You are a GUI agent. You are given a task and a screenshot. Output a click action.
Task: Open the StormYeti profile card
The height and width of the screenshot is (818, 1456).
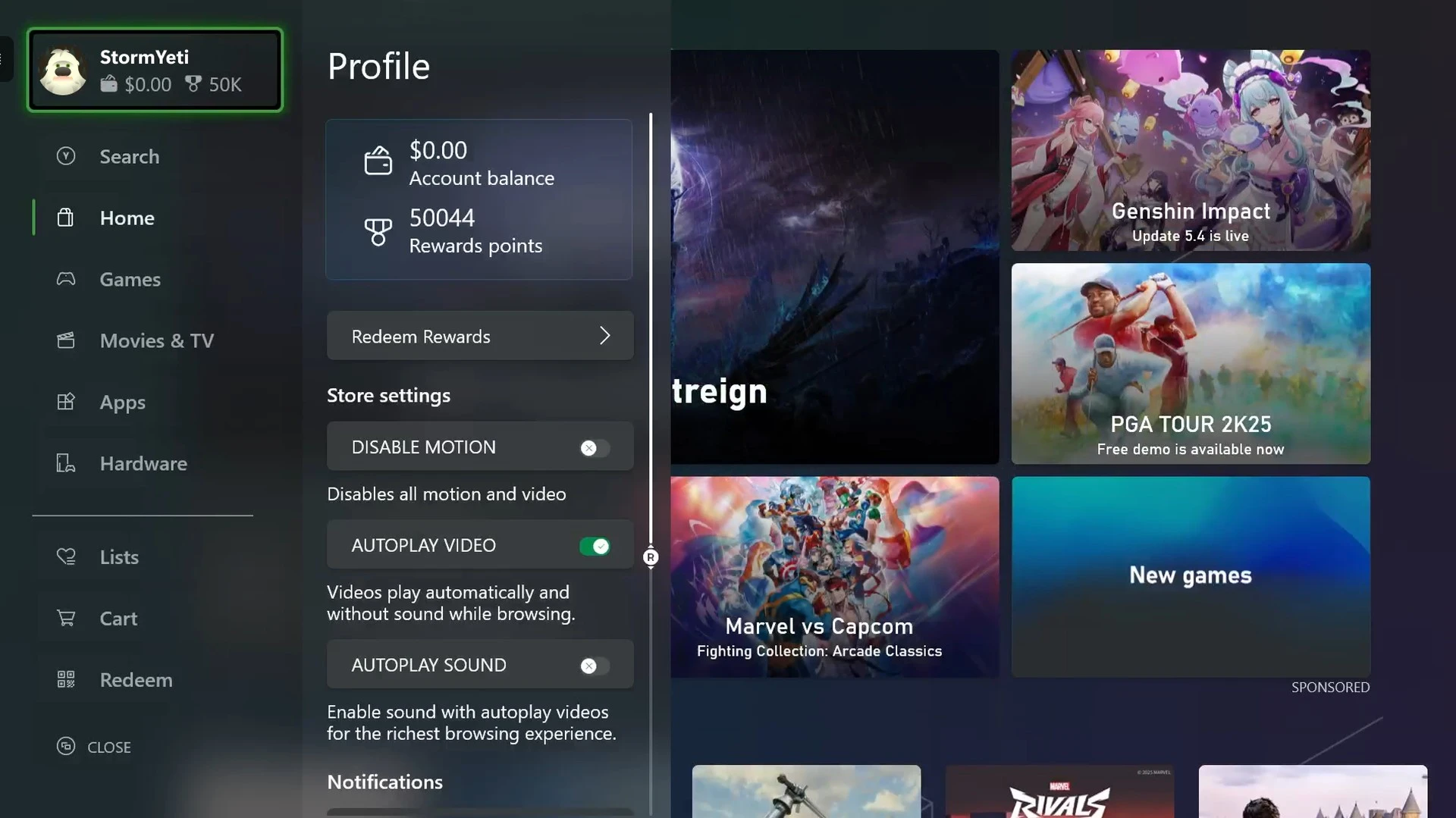pos(155,70)
